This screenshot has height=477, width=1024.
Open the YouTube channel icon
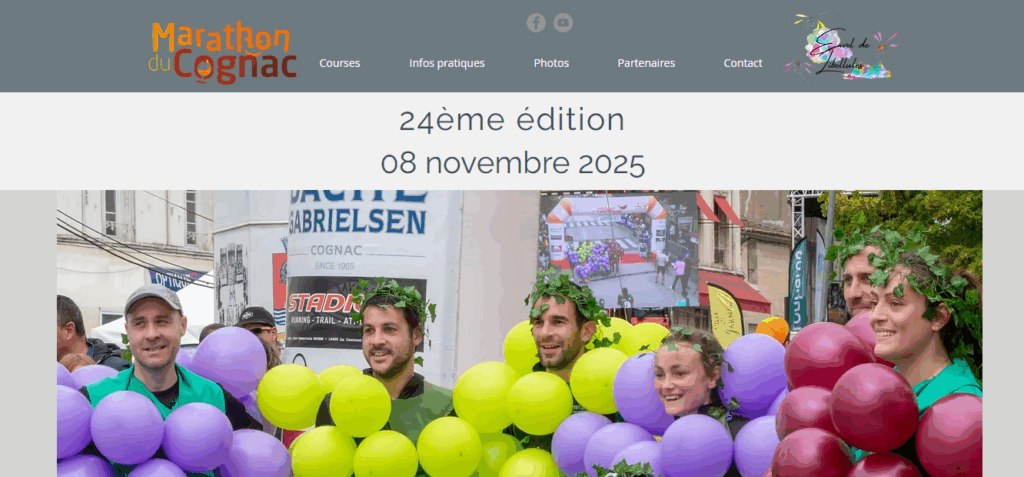(563, 23)
